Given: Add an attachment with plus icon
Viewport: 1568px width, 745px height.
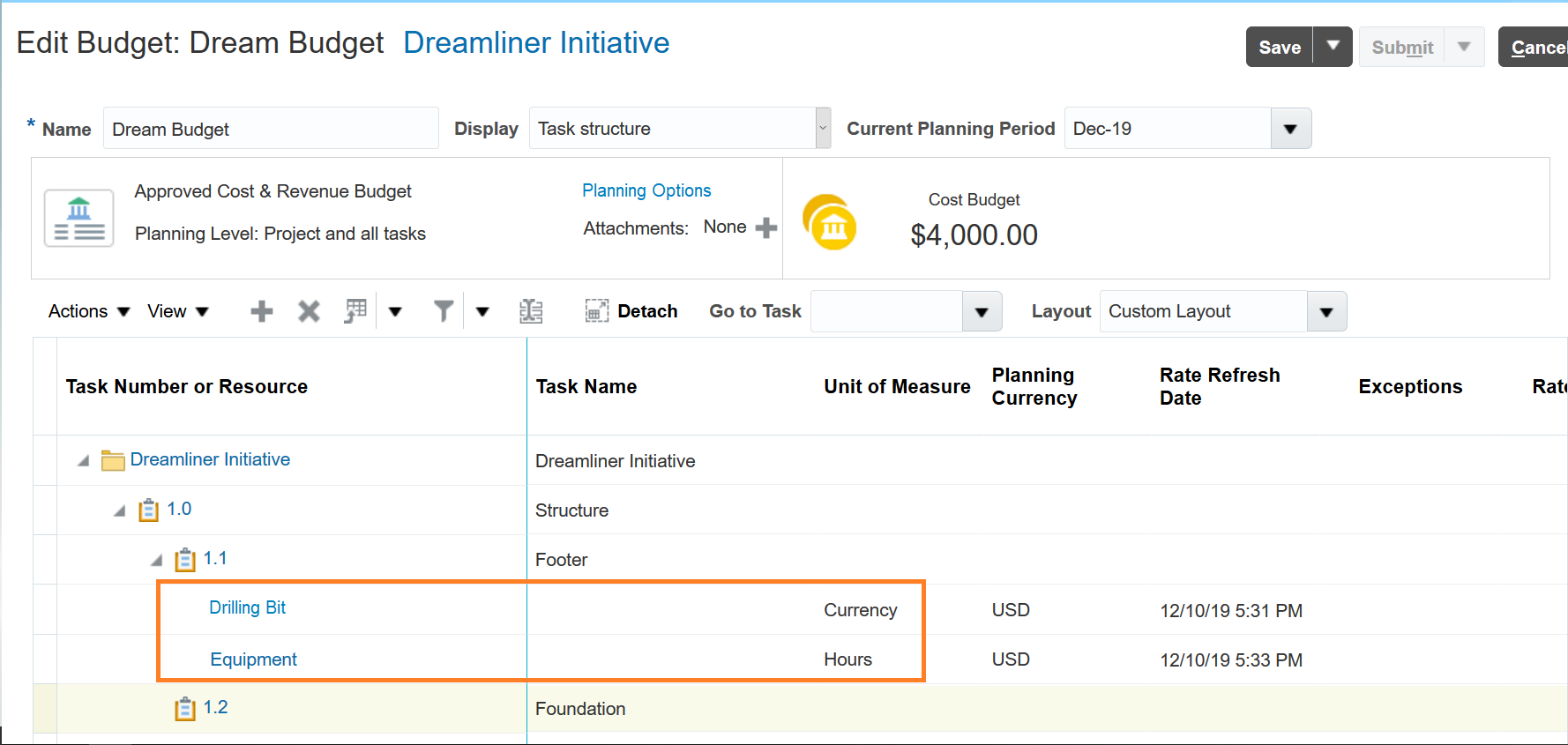Looking at the screenshot, I should (766, 227).
